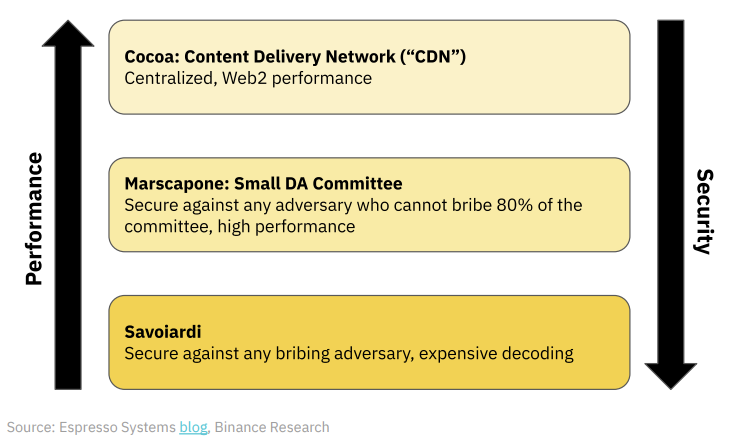Viewport: 730px width, 444px height.
Task: Click the Binance Research source text
Action: click(272, 427)
